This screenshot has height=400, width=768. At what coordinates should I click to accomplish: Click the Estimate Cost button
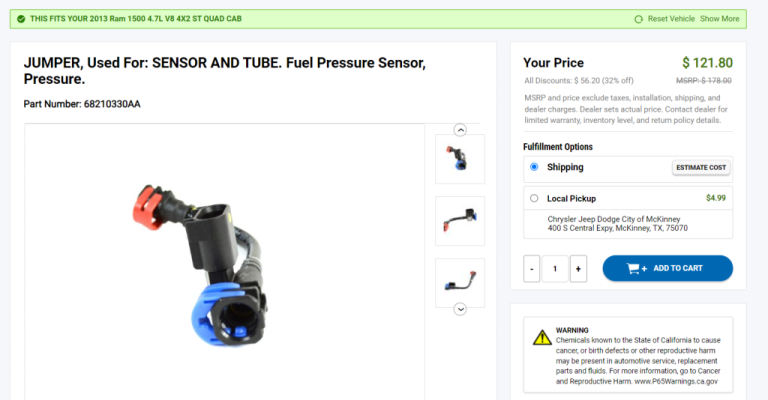(701, 167)
